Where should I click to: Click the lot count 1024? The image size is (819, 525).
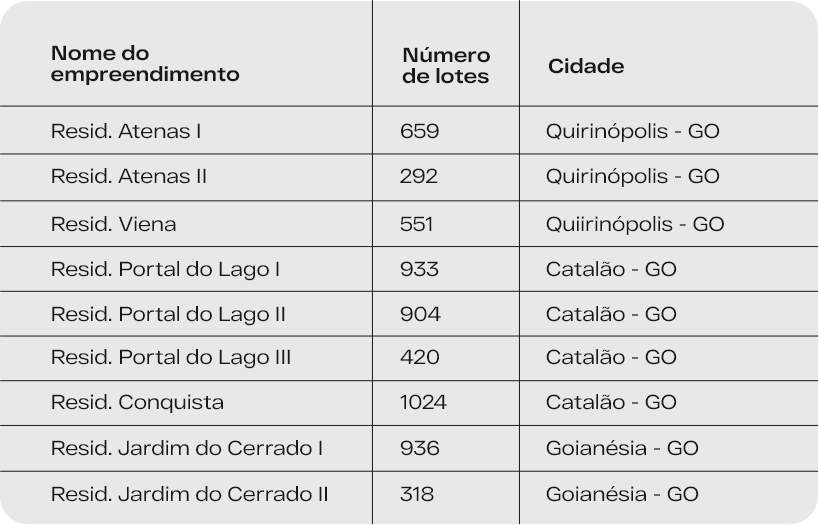423,402
